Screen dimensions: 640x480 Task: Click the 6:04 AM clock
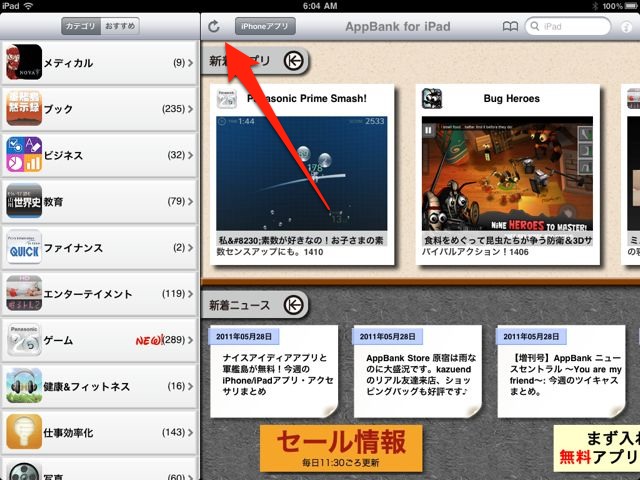[x=320, y=6]
